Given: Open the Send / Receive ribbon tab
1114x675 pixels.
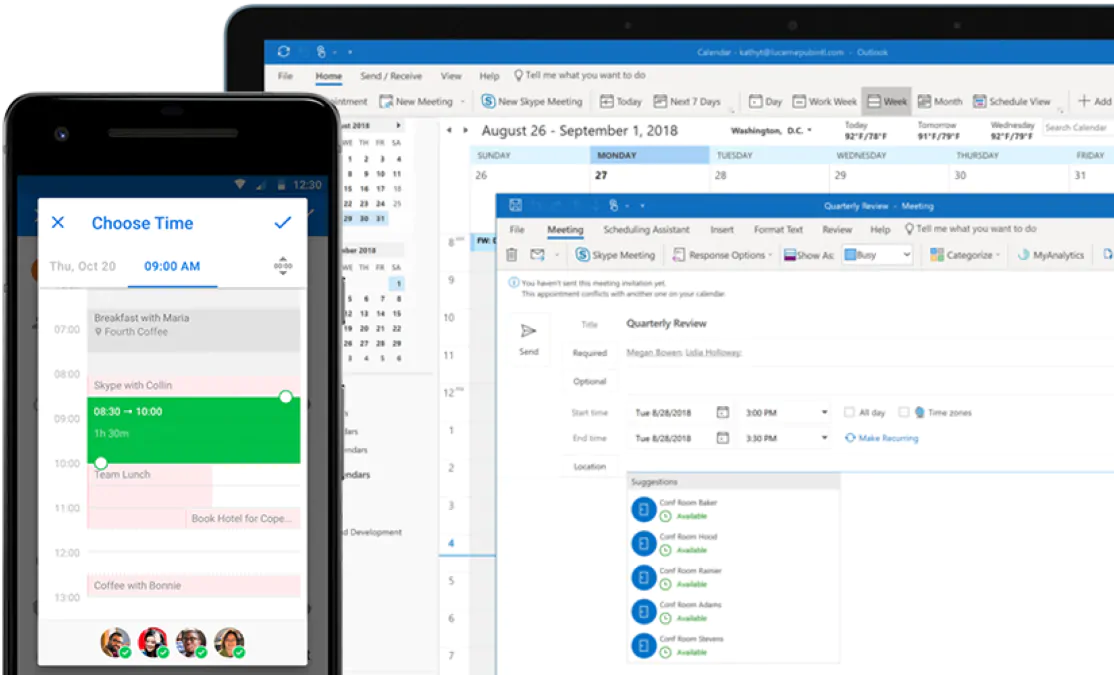Looking at the screenshot, I should (391, 76).
